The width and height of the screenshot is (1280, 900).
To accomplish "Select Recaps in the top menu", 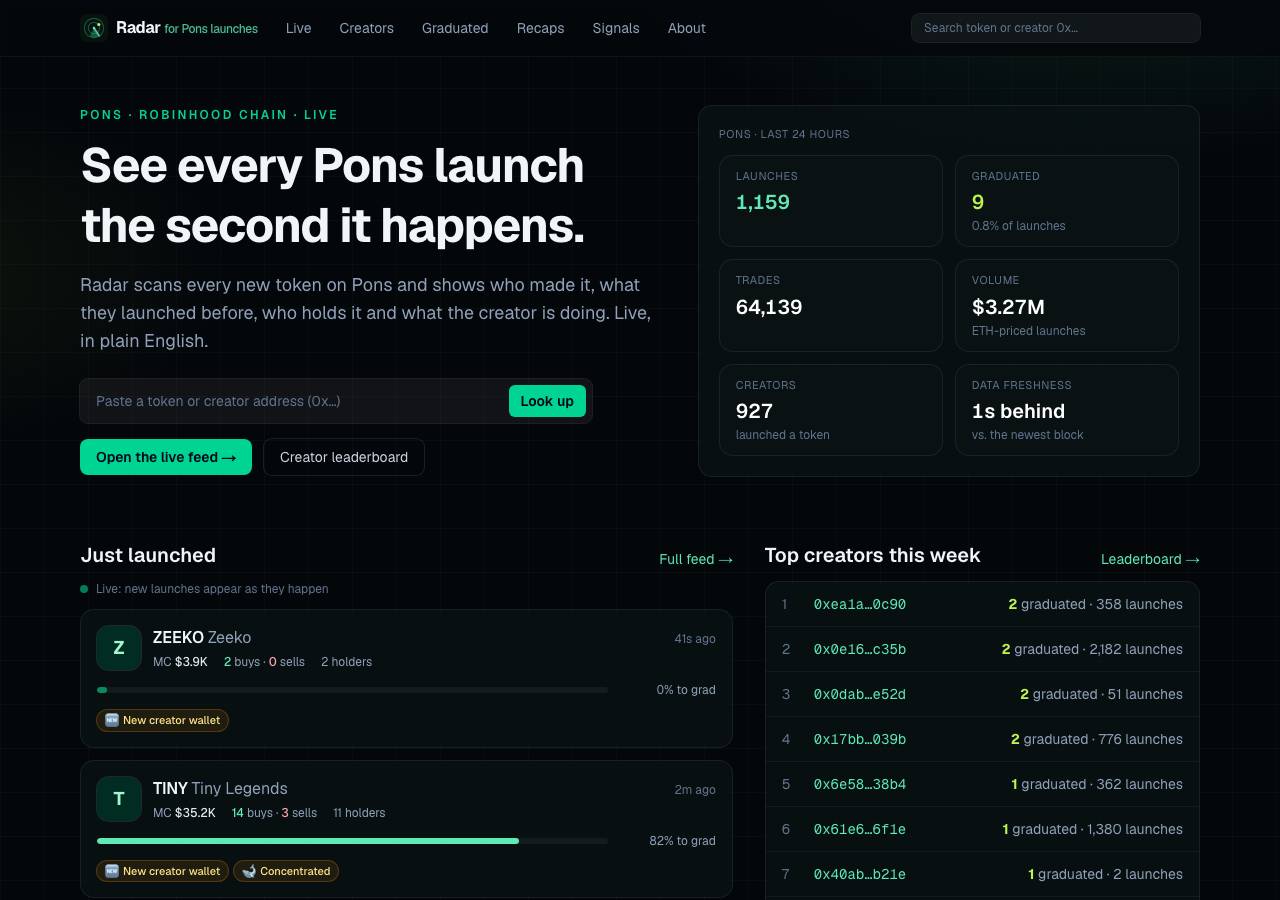I will point(540,28).
